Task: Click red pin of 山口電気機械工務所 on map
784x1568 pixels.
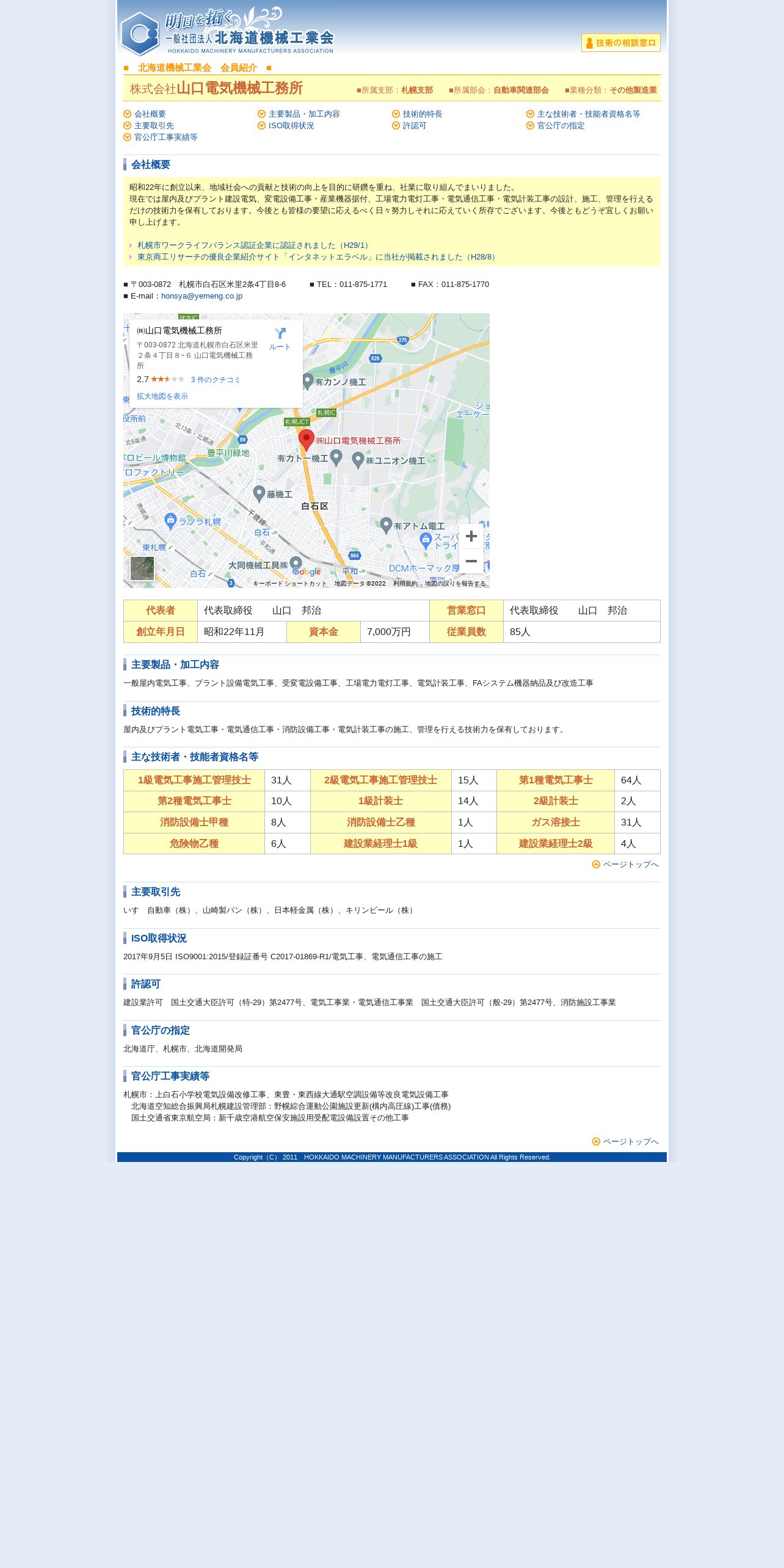Action: pyautogui.click(x=307, y=440)
